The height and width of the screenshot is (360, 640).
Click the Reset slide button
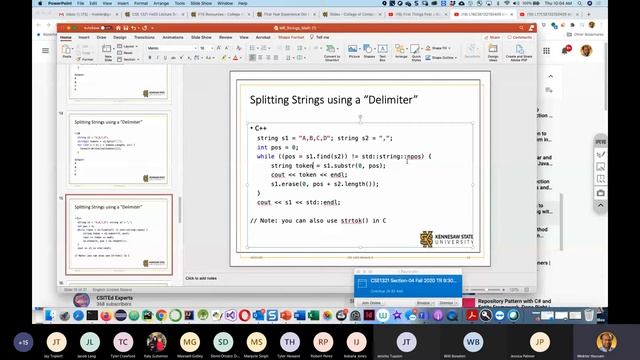pos(125,53)
